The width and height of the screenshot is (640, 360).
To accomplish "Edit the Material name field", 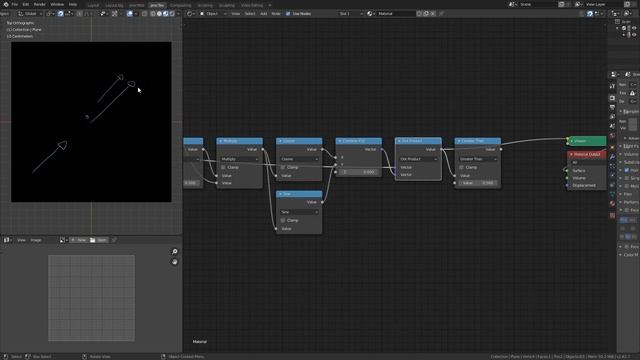I will coord(396,13).
